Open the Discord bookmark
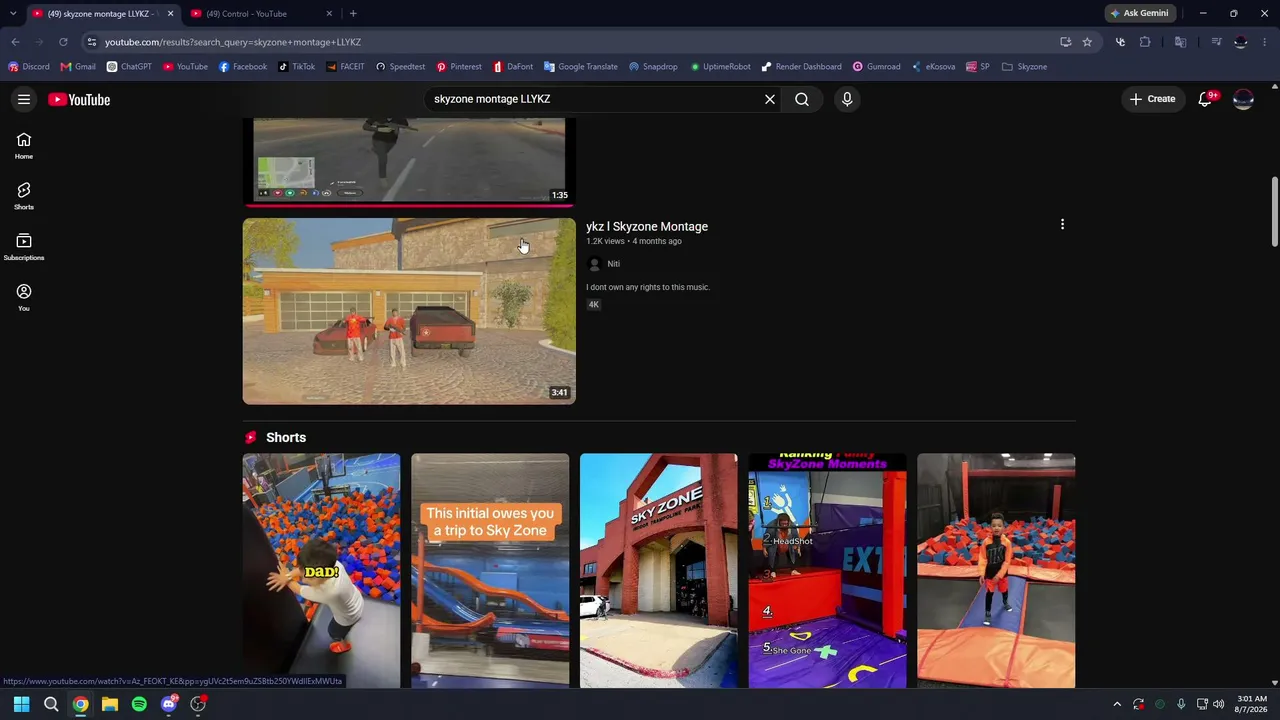1280x720 pixels. point(29,67)
